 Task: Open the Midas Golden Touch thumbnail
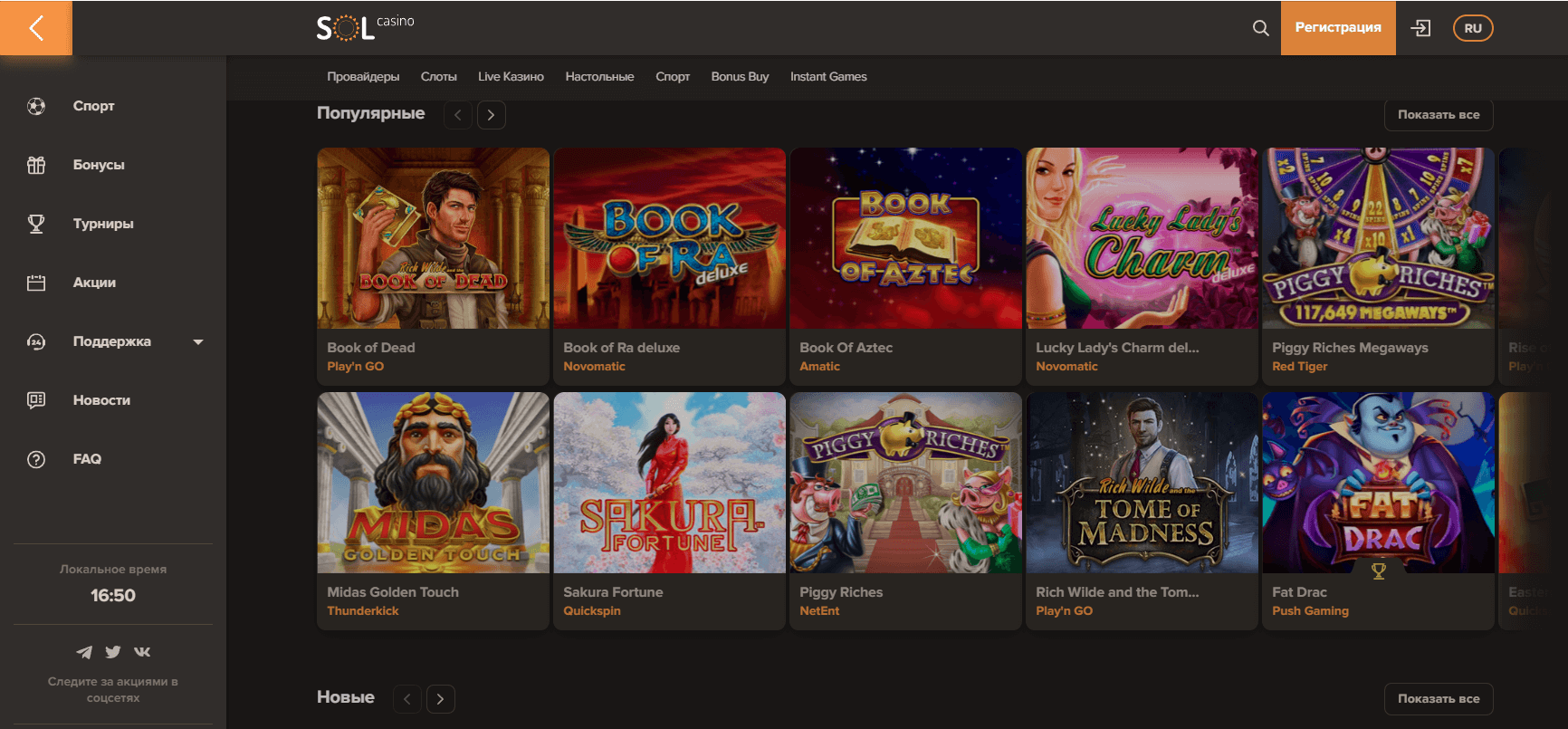tap(434, 483)
